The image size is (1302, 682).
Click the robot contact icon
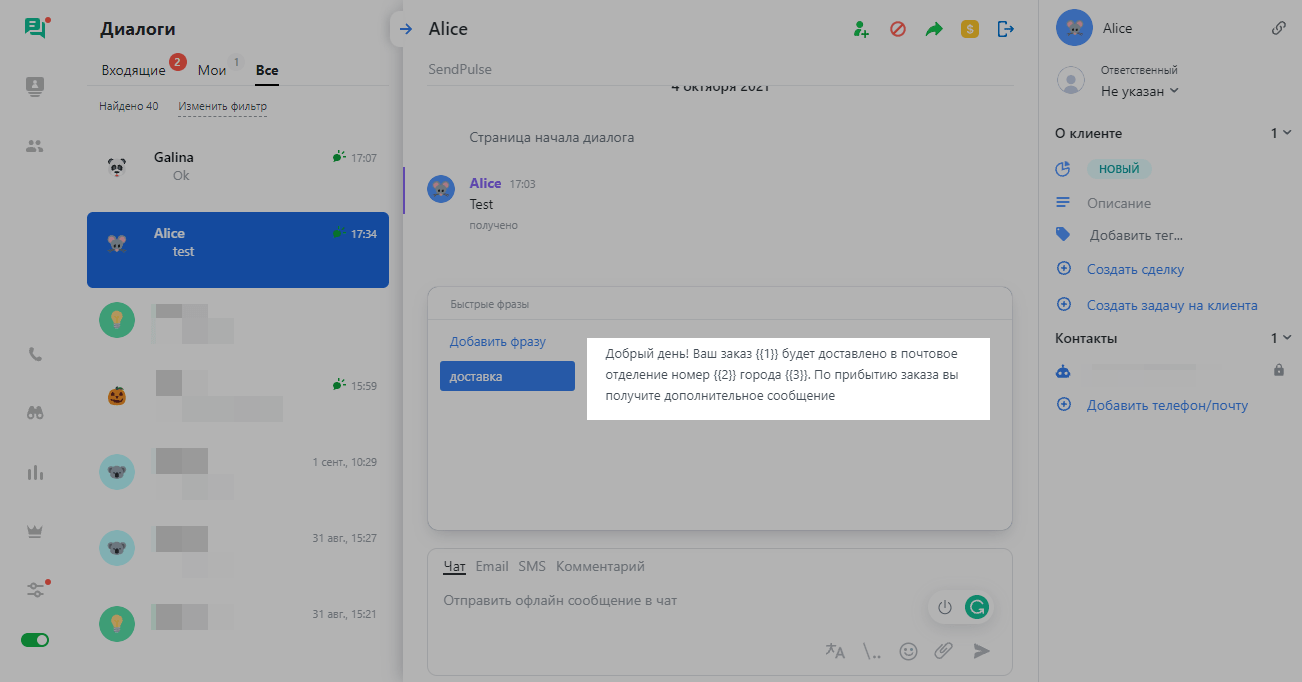(x=1064, y=370)
